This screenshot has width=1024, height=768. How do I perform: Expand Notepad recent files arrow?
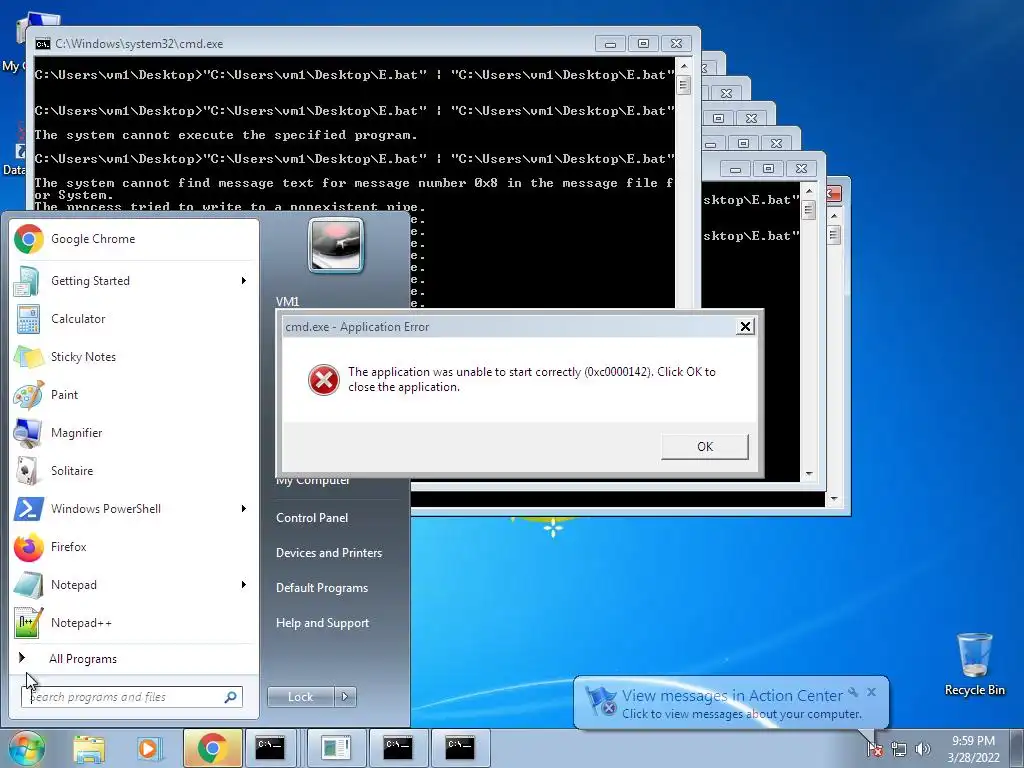click(244, 584)
